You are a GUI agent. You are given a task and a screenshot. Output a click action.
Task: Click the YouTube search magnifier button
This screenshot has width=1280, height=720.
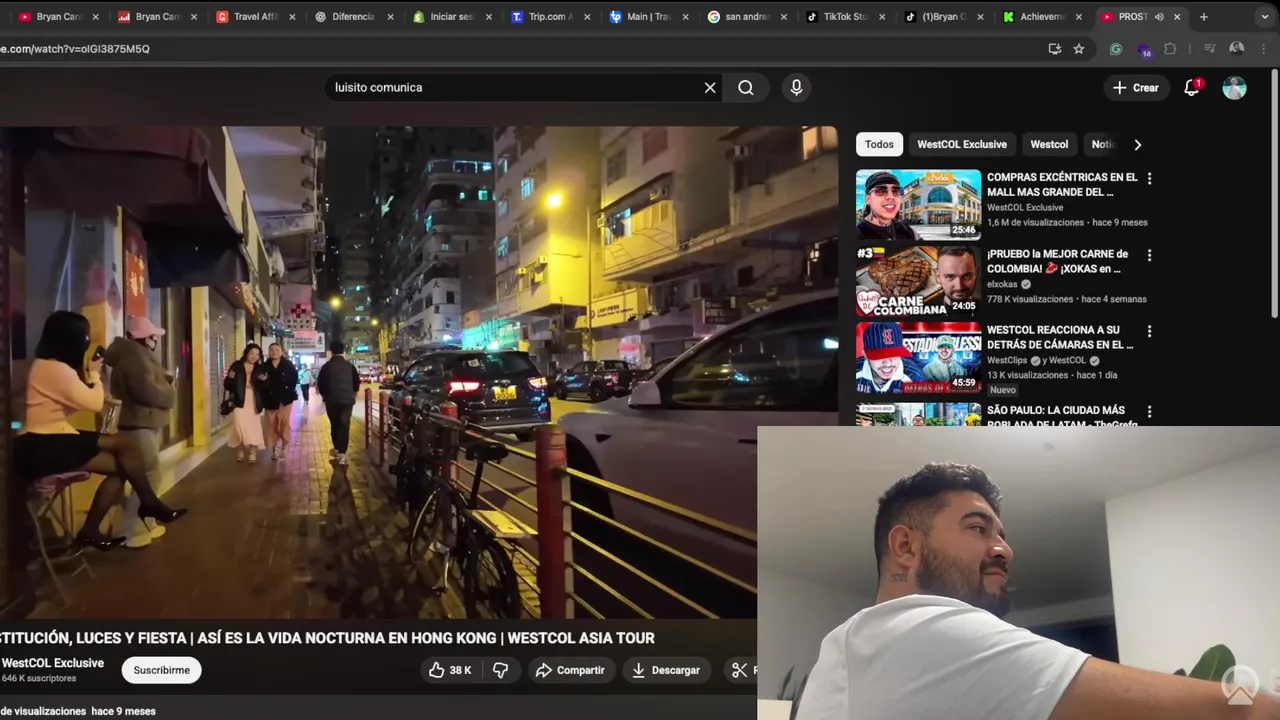(x=746, y=88)
